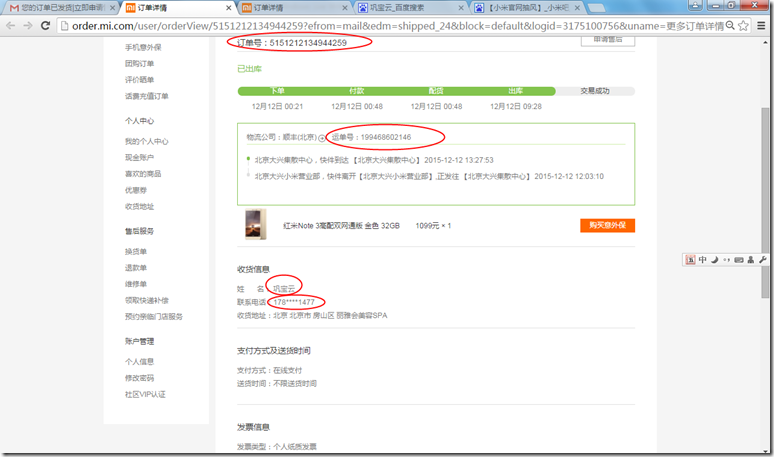Switch to the second 订单详情 tab
The image size is (774, 457).
tap(294, 8)
